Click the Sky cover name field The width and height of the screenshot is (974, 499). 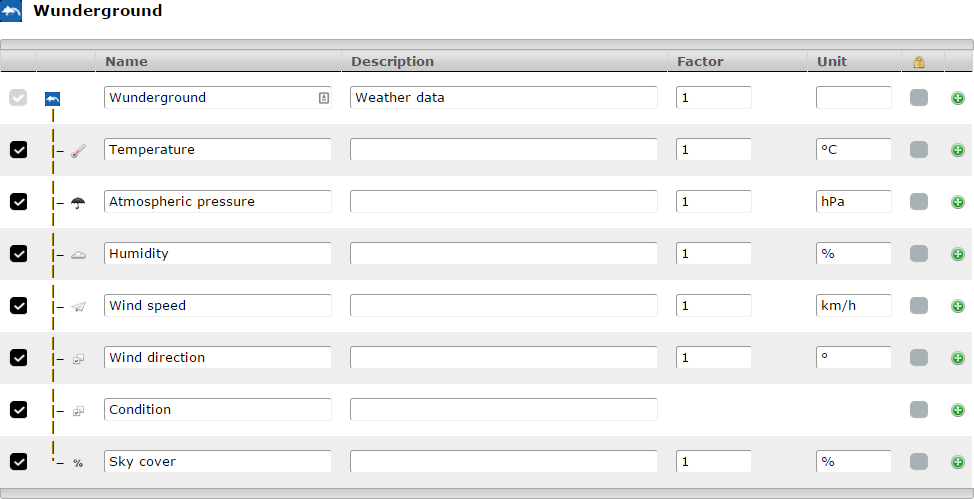click(217, 462)
